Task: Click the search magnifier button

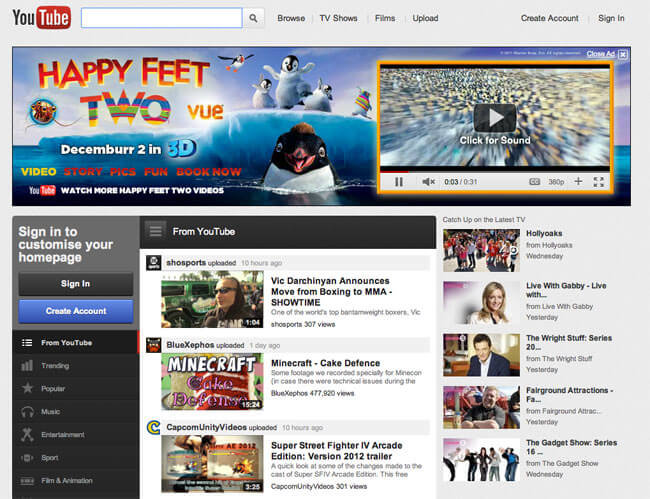Action: pyautogui.click(x=254, y=18)
